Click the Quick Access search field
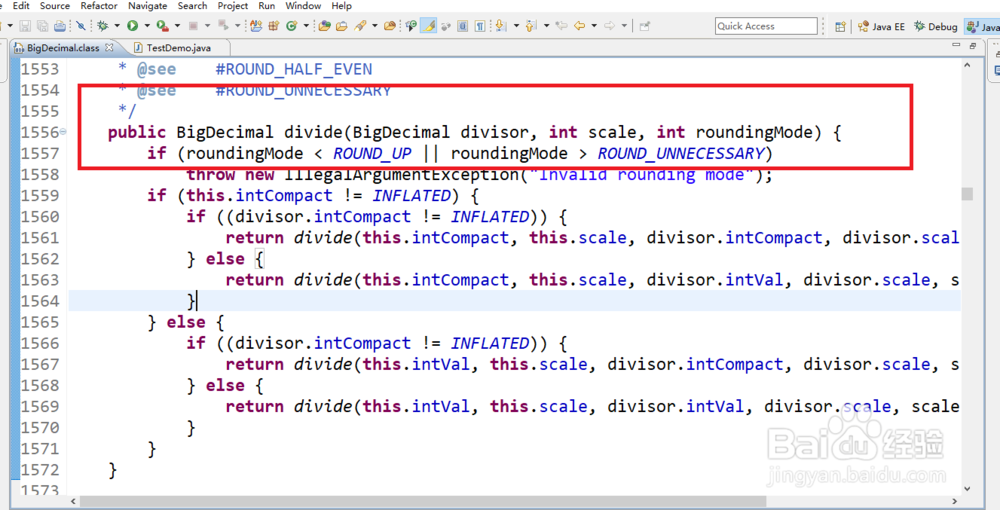Screen dimensions: 1000x510 766,26
